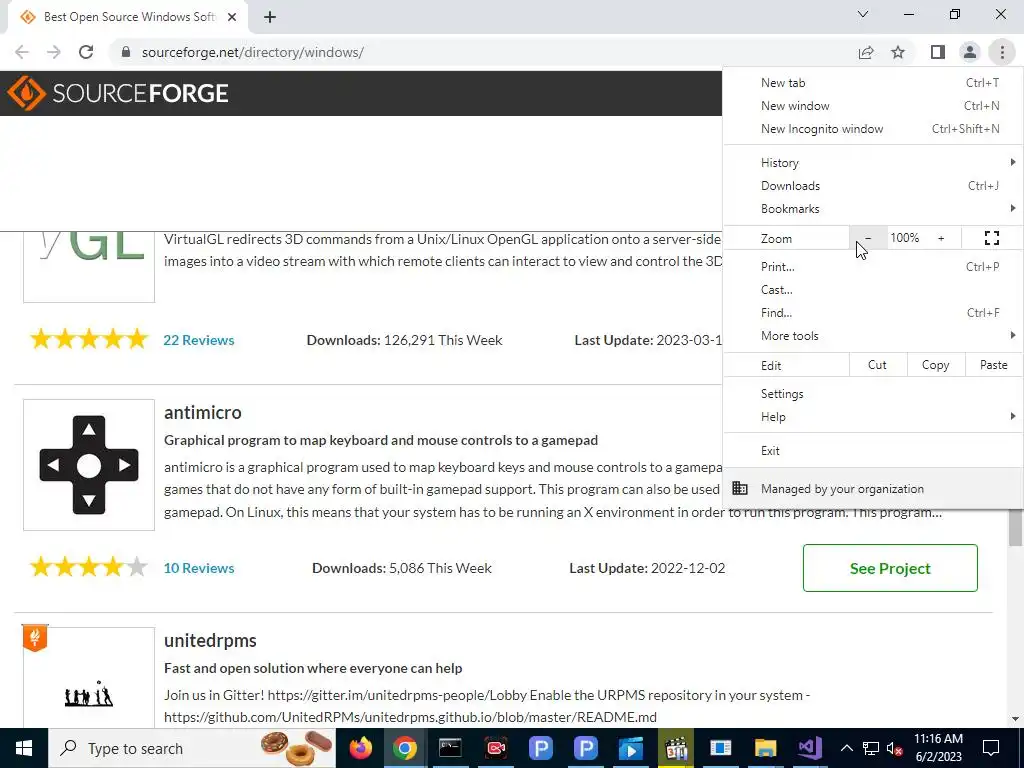Open a new tab with the plus button
This screenshot has height=768, width=1024.
tap(270, 17)
